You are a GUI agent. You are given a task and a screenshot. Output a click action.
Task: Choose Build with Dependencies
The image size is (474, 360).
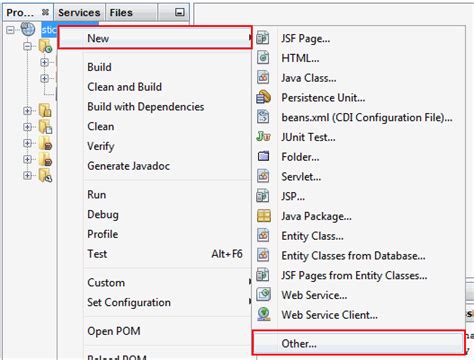(146, 107)
